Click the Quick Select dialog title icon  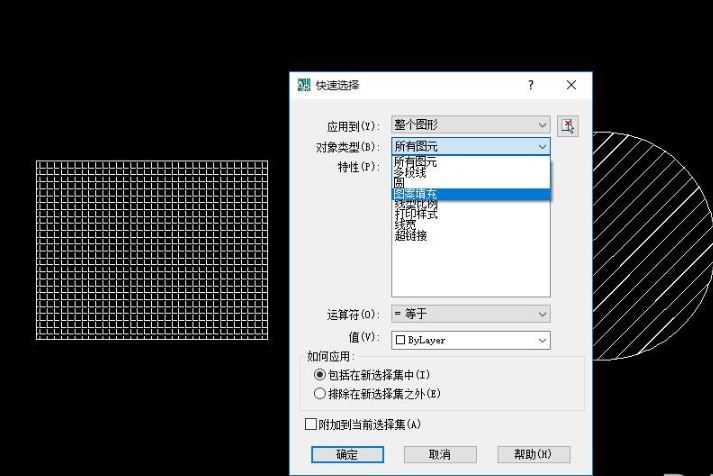[x=304, y=85]
